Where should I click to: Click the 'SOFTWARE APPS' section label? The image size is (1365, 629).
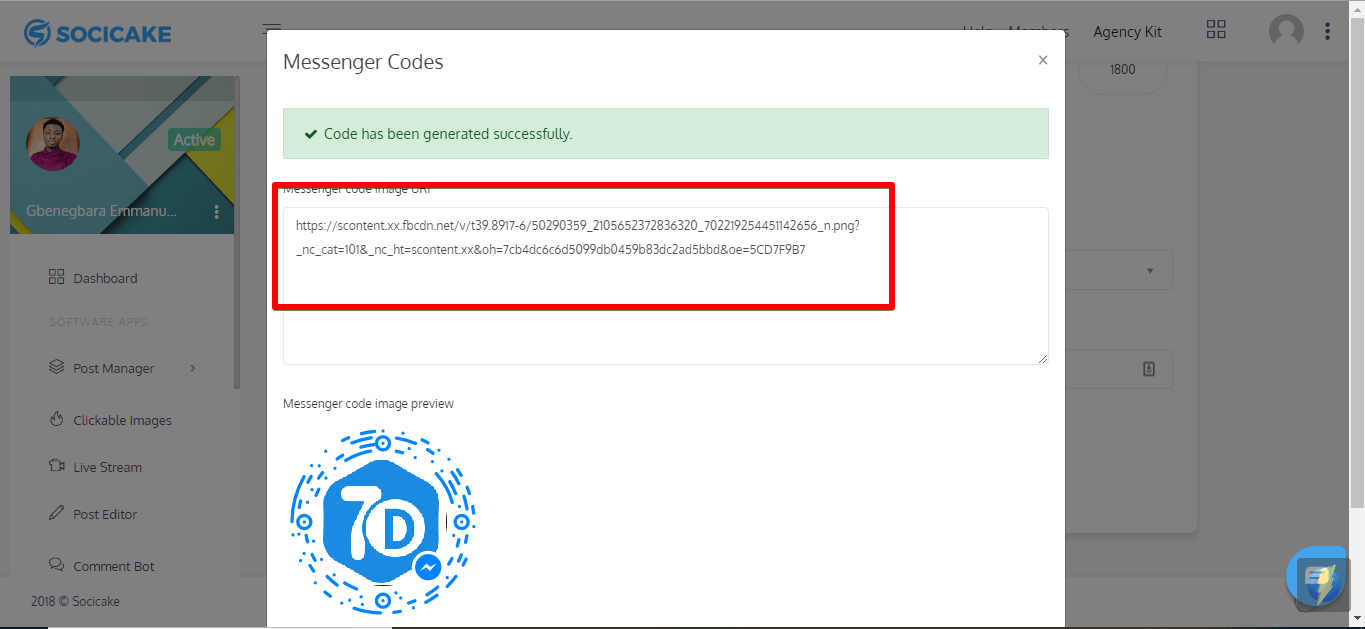[x=98, y=322]
